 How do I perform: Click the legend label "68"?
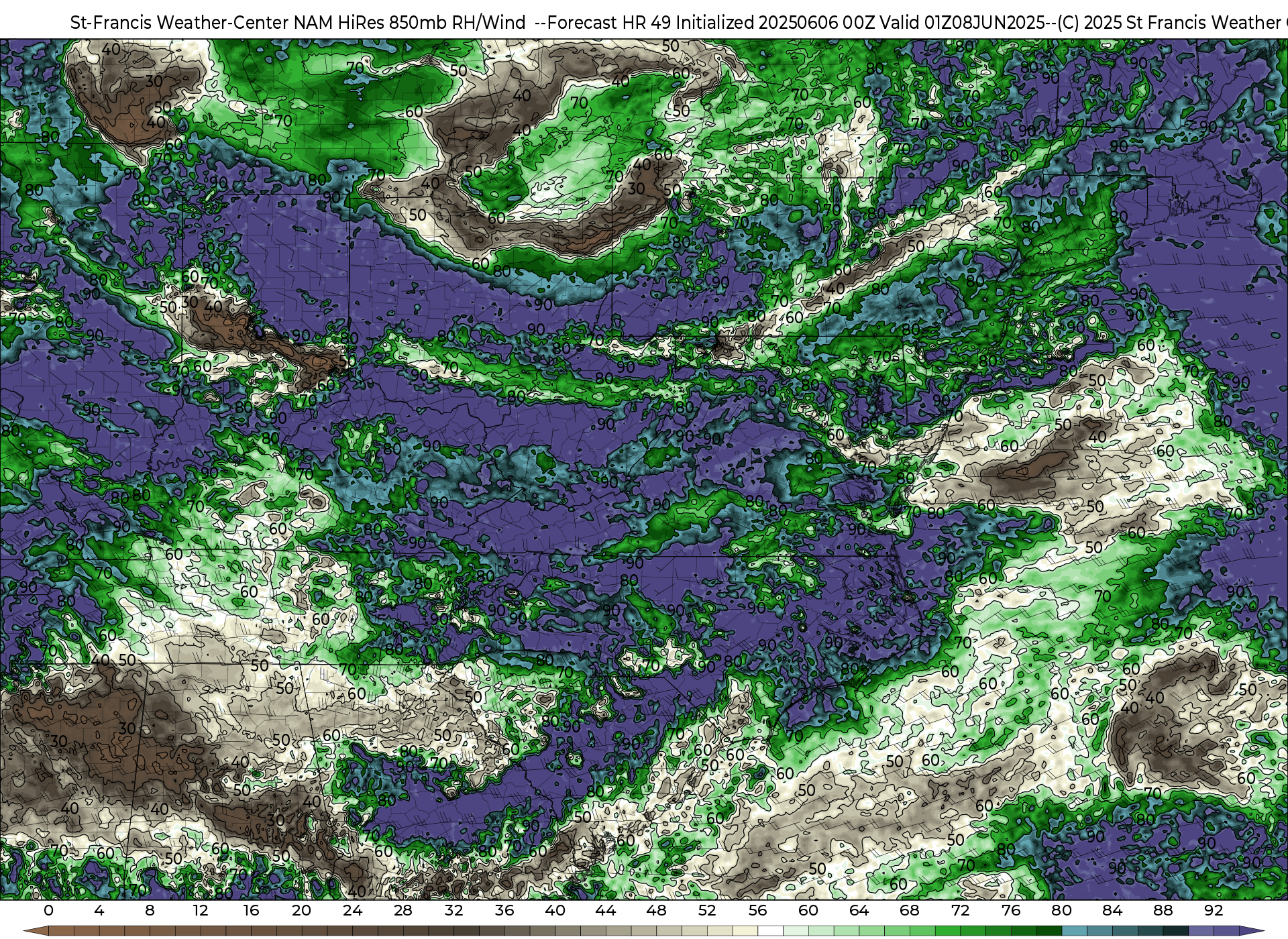pyautogui.click(x=910, y=910)
